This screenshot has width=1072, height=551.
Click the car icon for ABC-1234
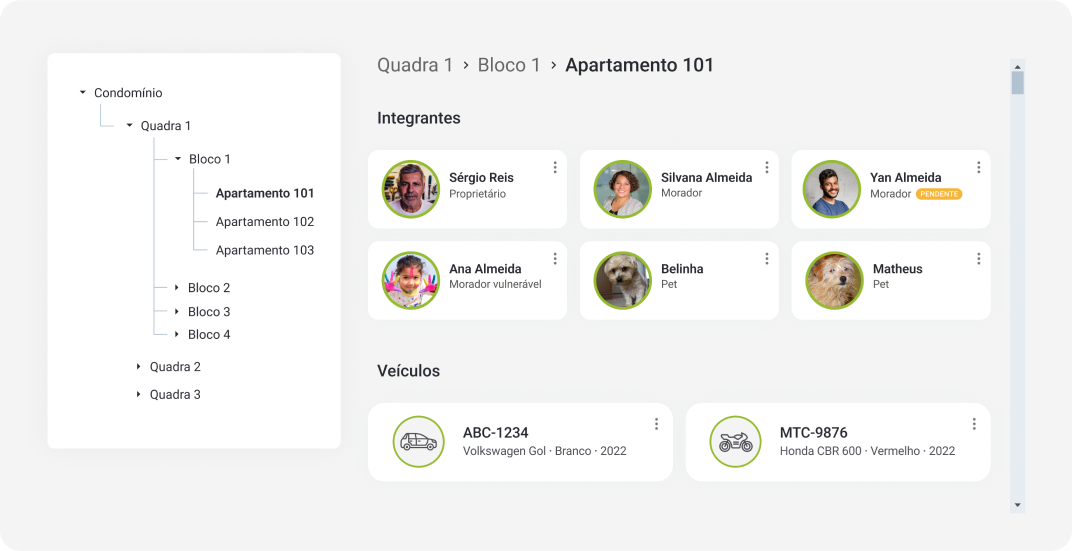[x=418, y=441]
